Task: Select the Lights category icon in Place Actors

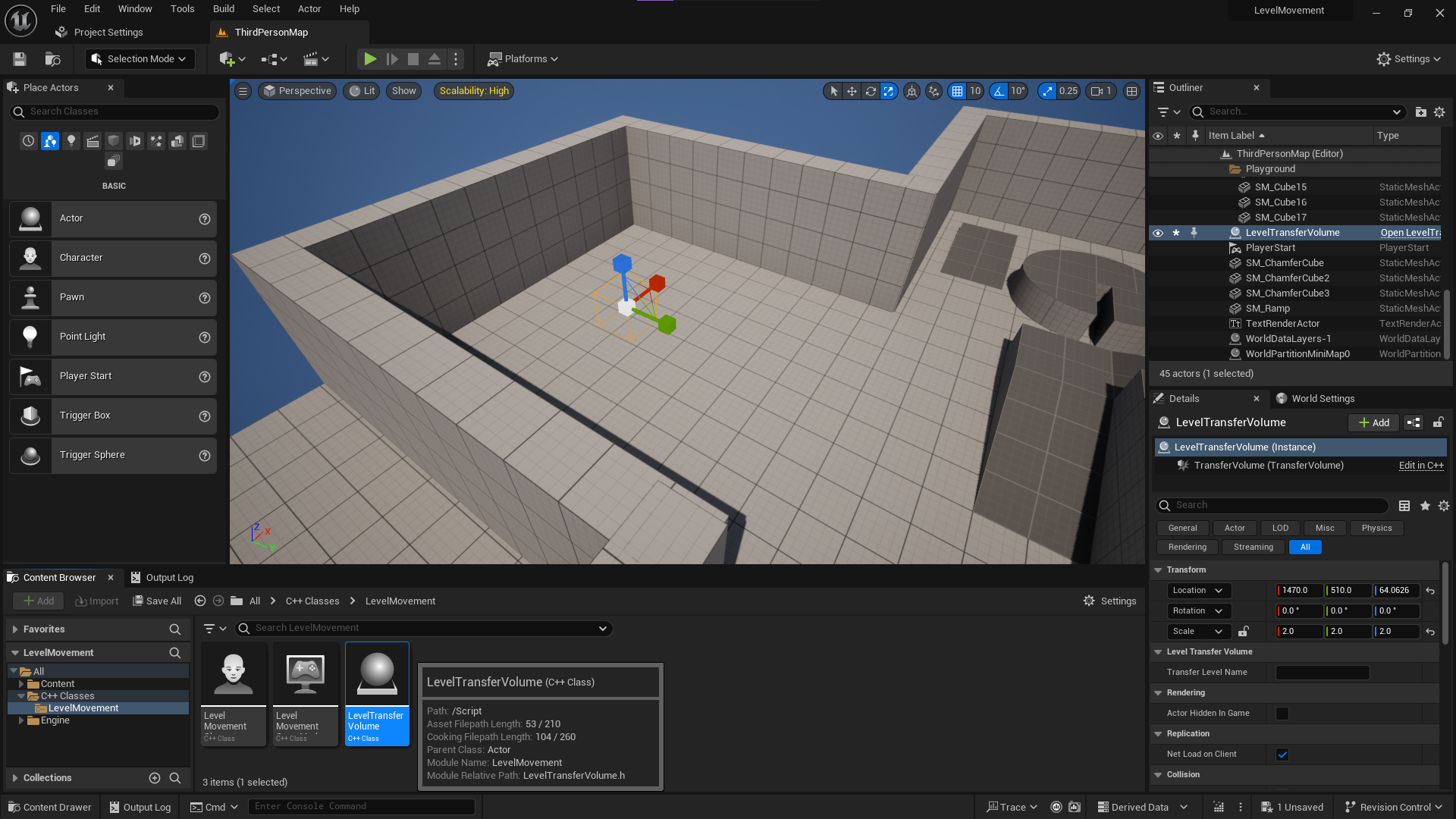Action: (71, 141)
